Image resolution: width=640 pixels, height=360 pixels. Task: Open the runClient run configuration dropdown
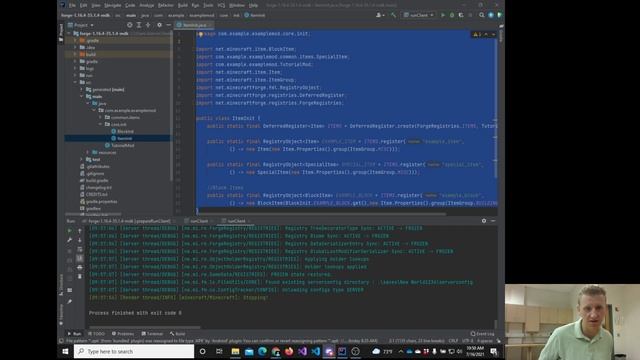pos(418,15)
